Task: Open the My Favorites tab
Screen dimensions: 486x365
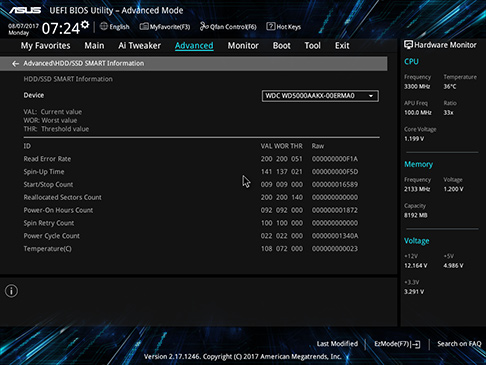Action: click(45, 46)
